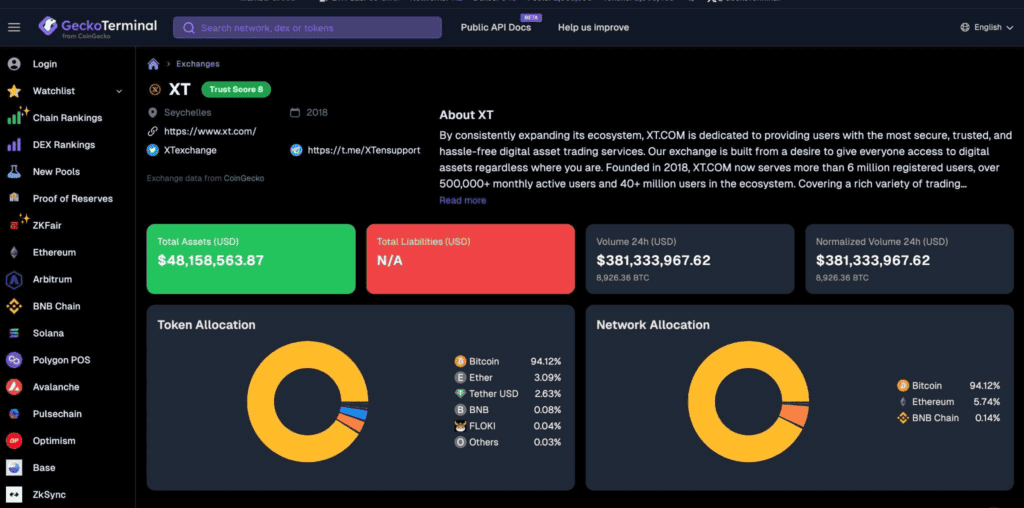This screenshot has height=508, width=1024.
Task: Click the Telegram icon beside the t.me link
Action: coord(296,150)
